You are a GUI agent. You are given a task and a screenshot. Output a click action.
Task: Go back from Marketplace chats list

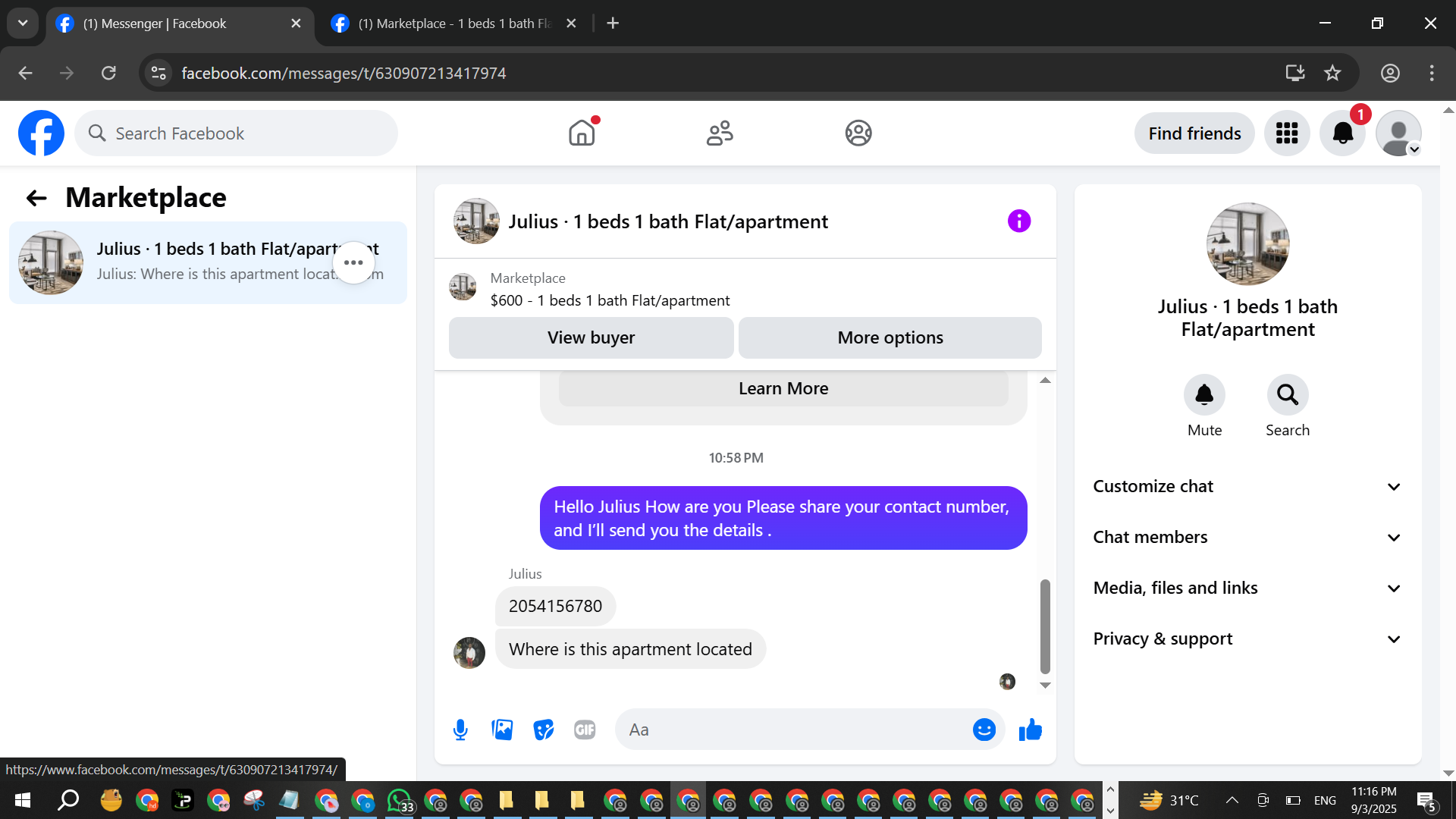point(36,198)
